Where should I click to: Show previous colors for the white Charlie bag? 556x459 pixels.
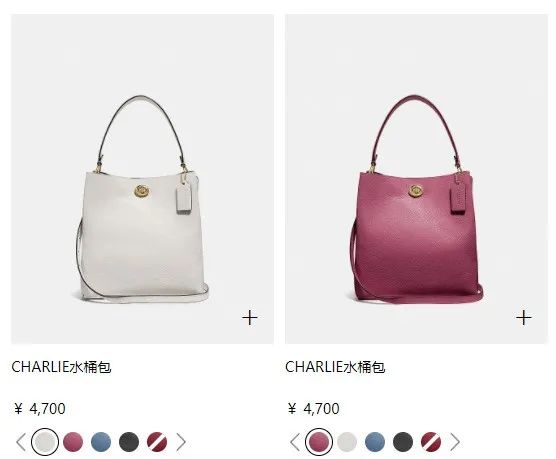(21, 442)
